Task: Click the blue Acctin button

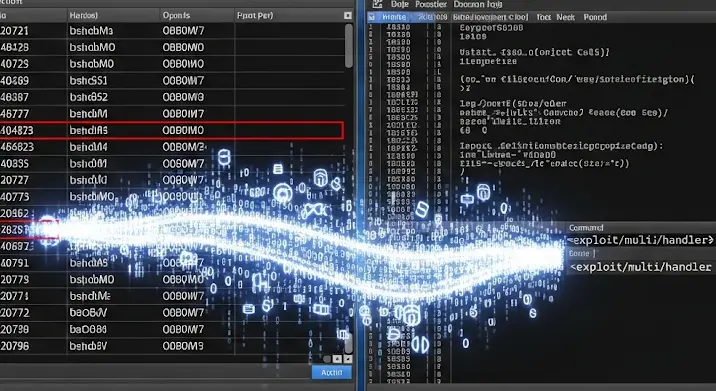Action: pos(332,372)
